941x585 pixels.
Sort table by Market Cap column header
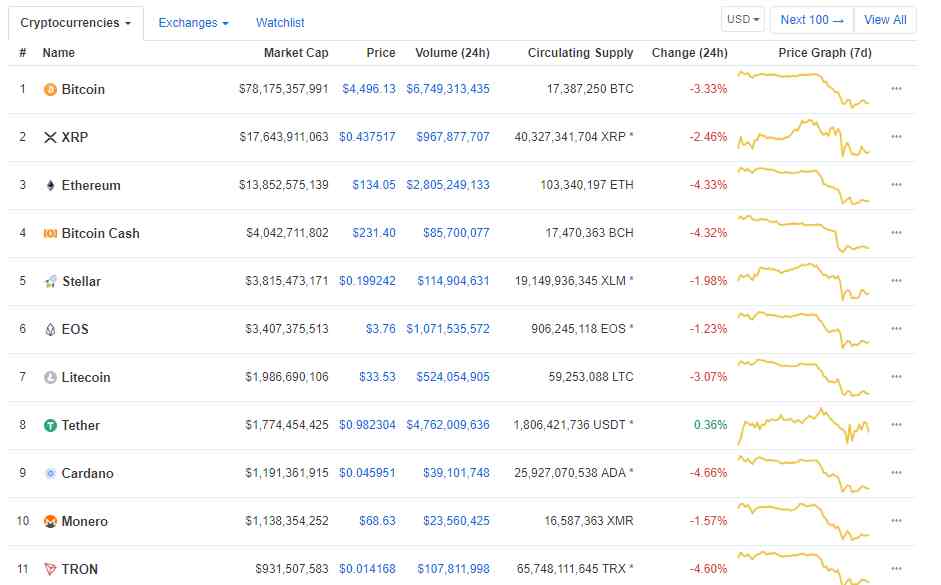tap(296, 53)
